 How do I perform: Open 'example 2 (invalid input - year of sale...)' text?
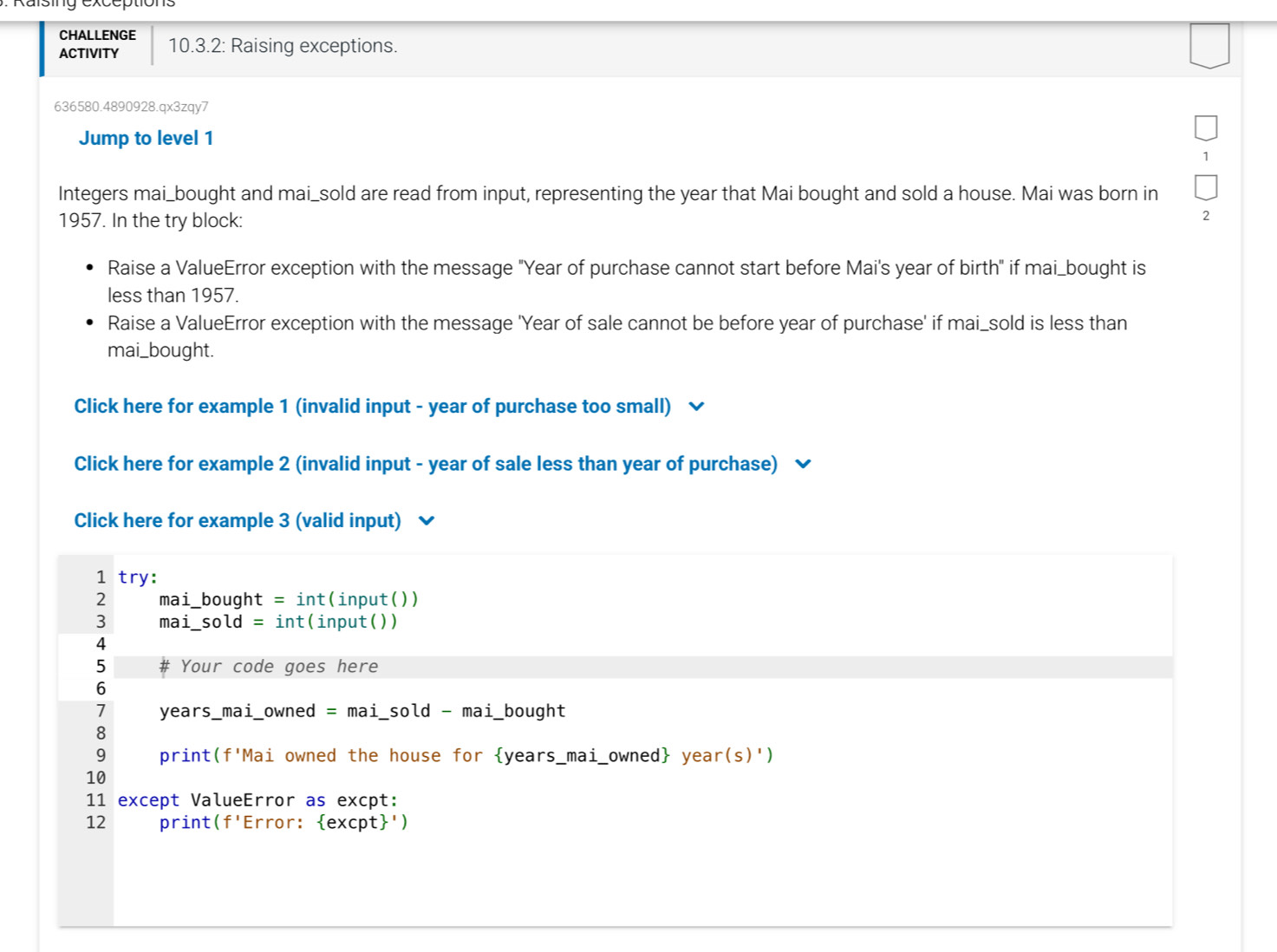(425, 465)
